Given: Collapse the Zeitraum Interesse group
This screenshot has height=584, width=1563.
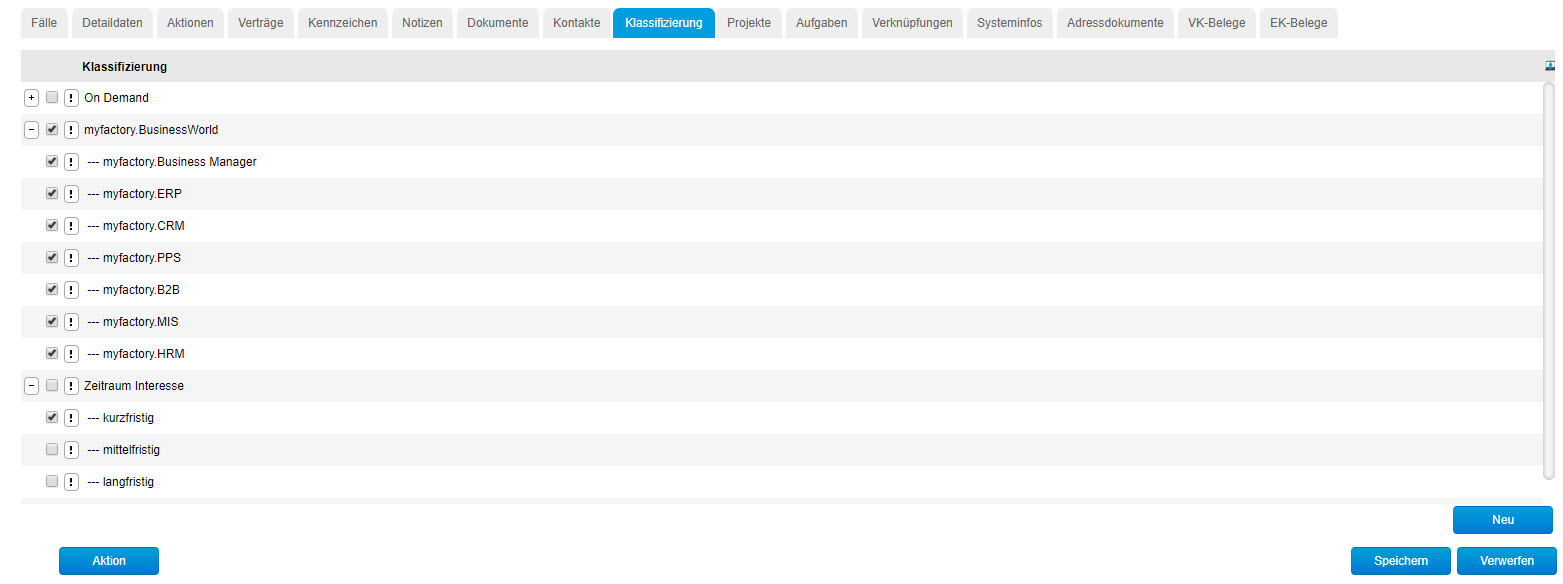Looking at the screenshot, I should click(32, 386).
